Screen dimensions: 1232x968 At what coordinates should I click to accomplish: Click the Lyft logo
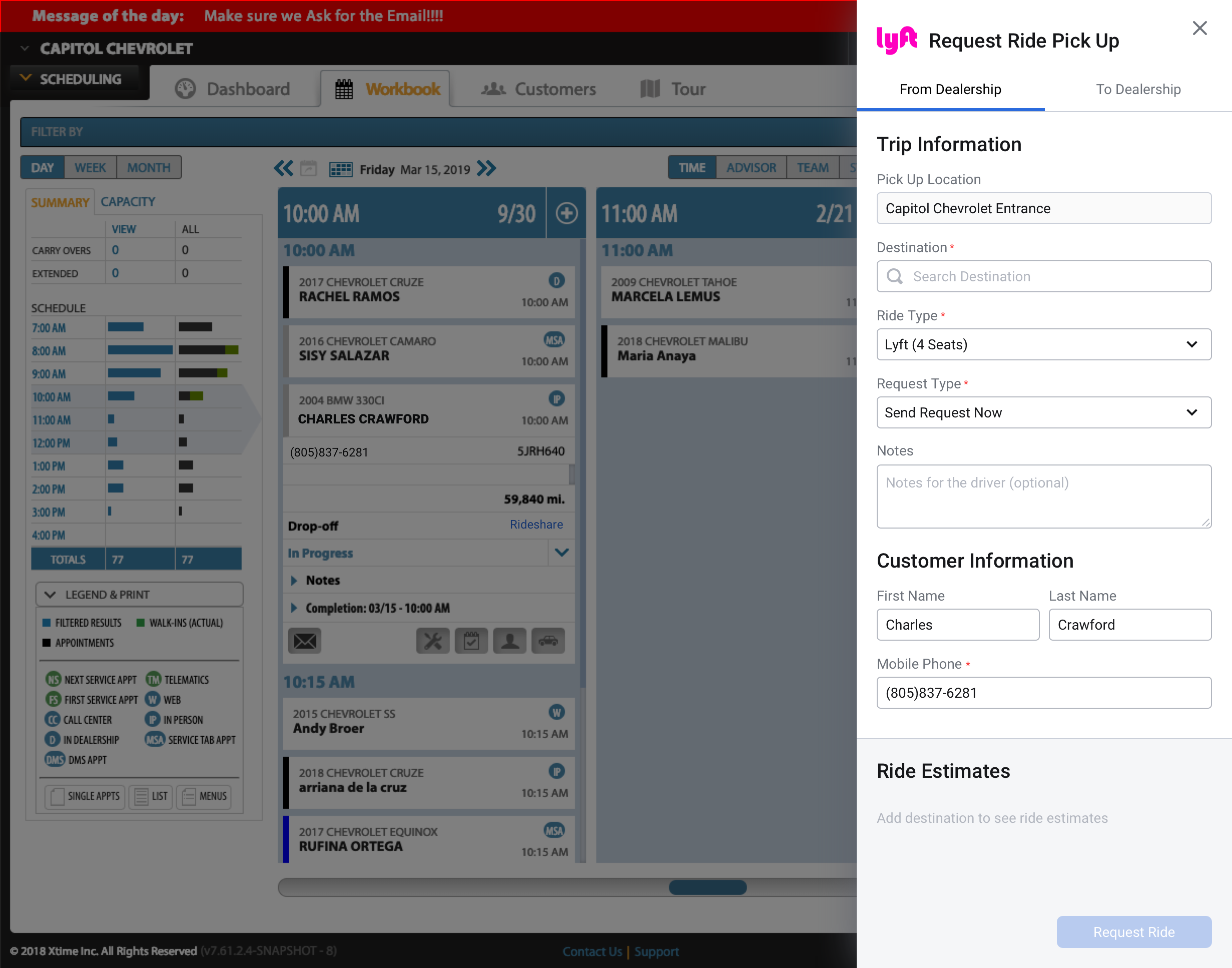897,40
